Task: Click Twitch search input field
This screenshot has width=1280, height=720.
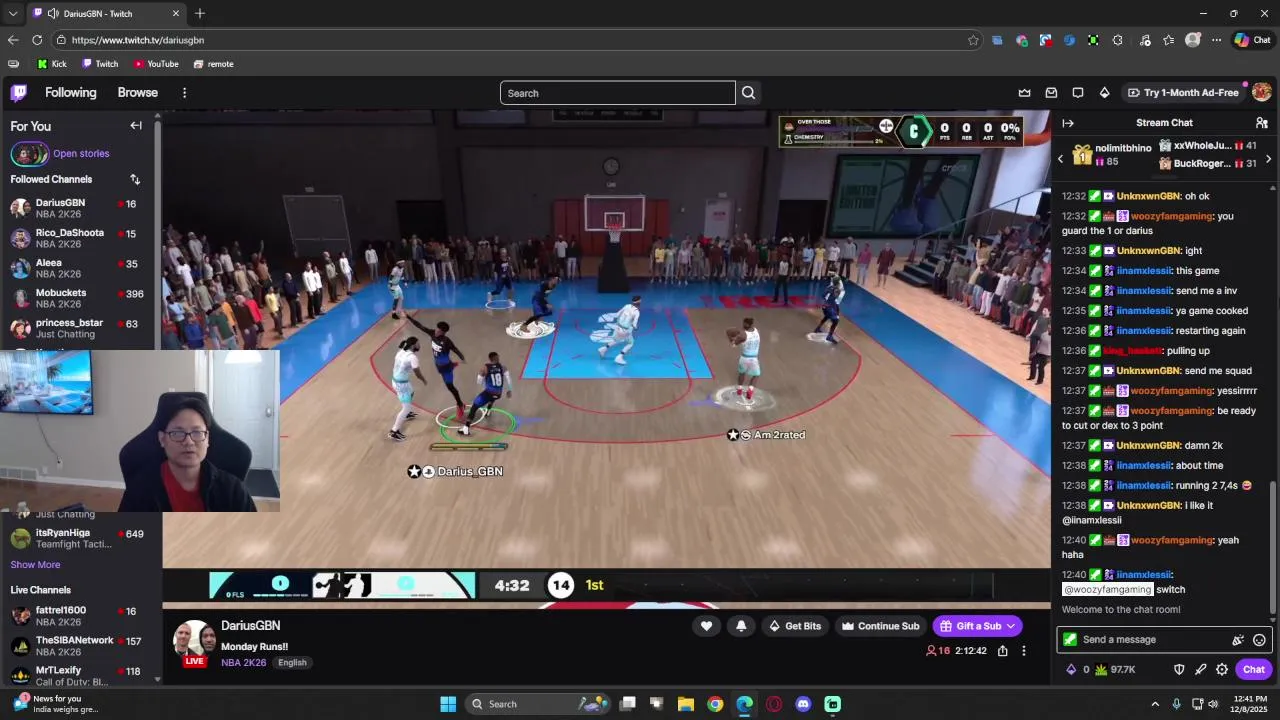Action: tap(618, 93)
